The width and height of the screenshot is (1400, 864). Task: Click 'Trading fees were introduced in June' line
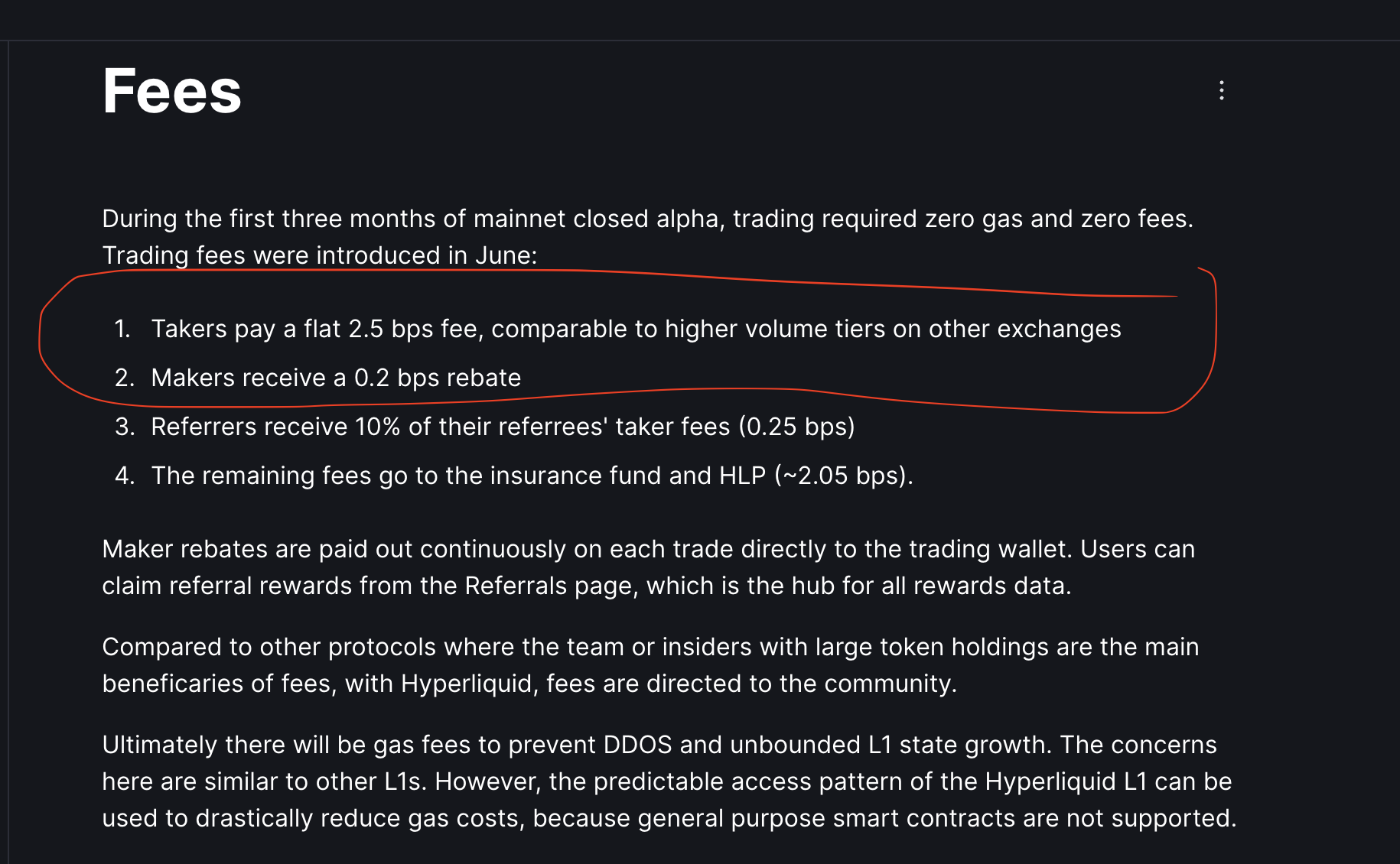[x=319, y=255]
